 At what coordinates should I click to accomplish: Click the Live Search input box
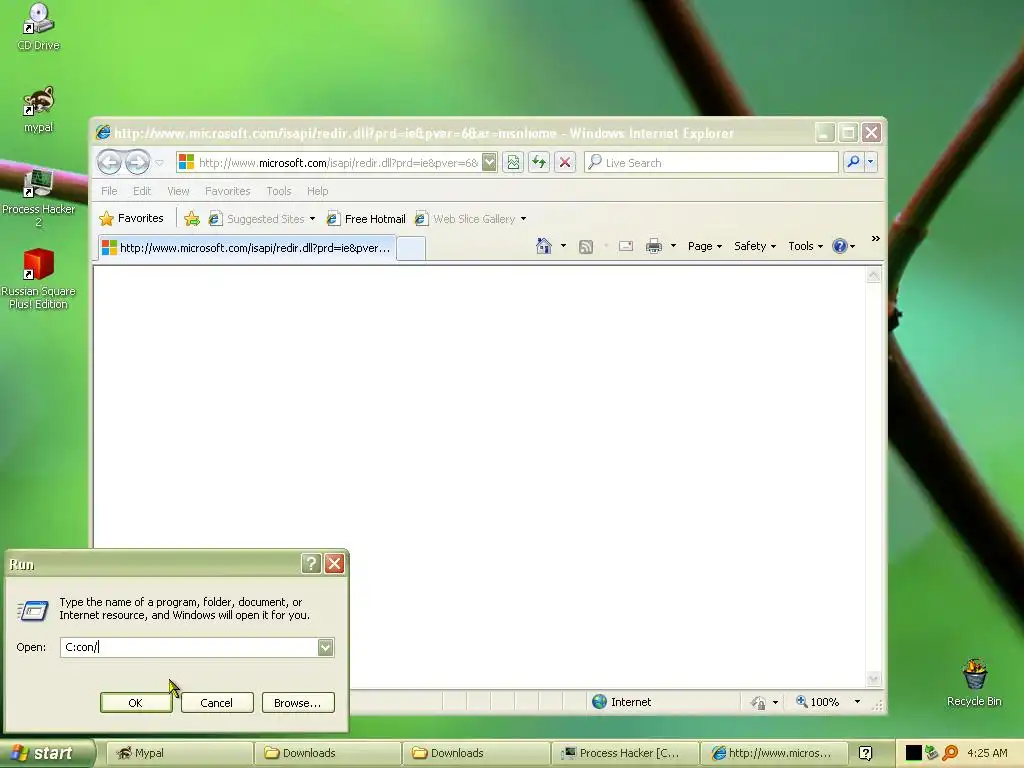[x=712, y=163]
